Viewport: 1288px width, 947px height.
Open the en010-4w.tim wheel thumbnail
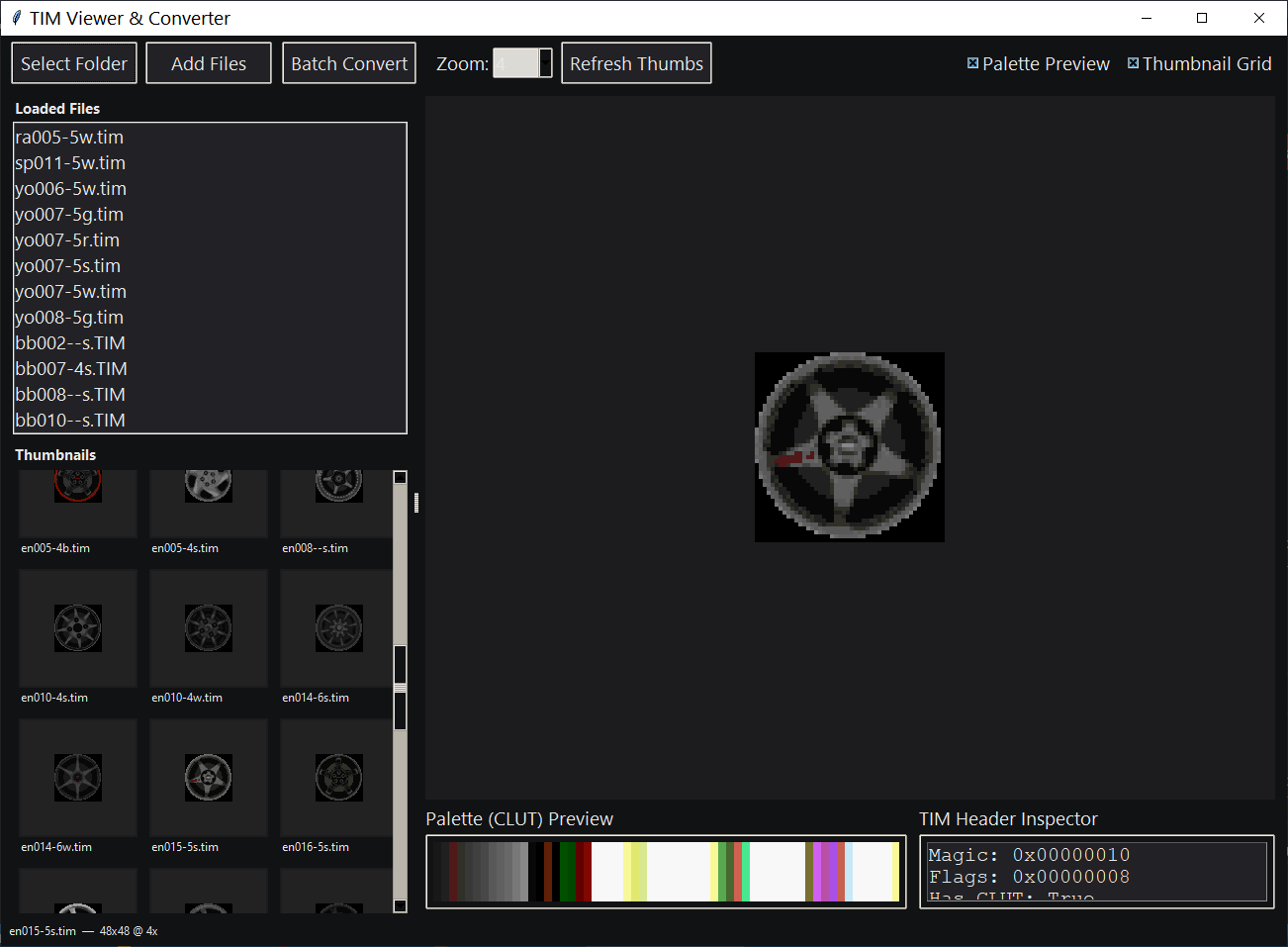pos(209,628)
